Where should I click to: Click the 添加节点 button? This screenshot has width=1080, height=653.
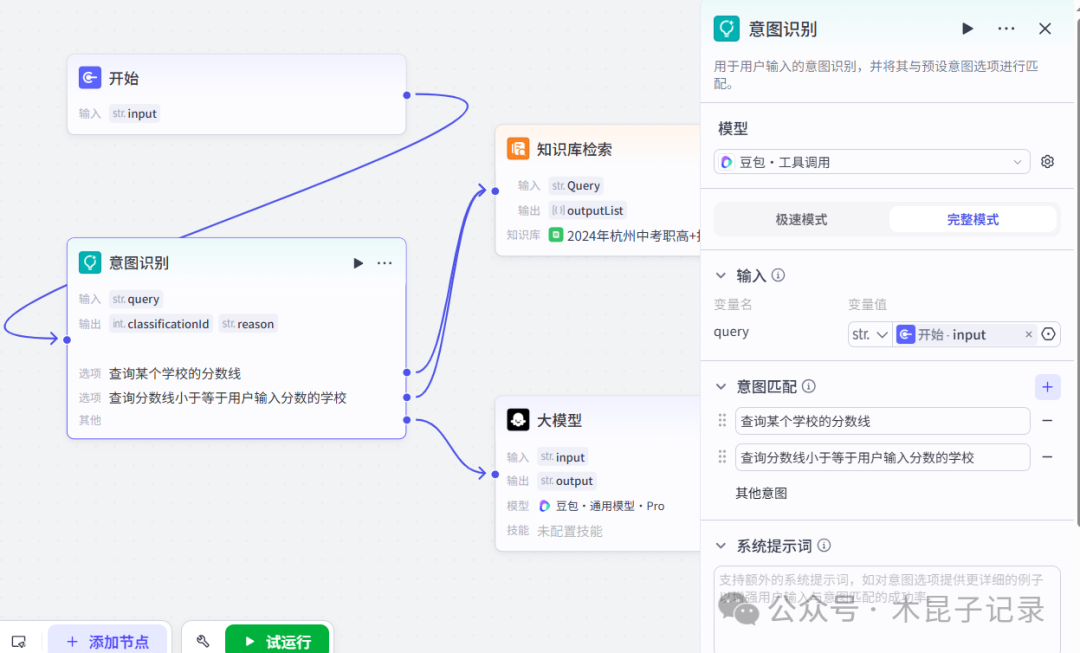[x=108, y=640]
